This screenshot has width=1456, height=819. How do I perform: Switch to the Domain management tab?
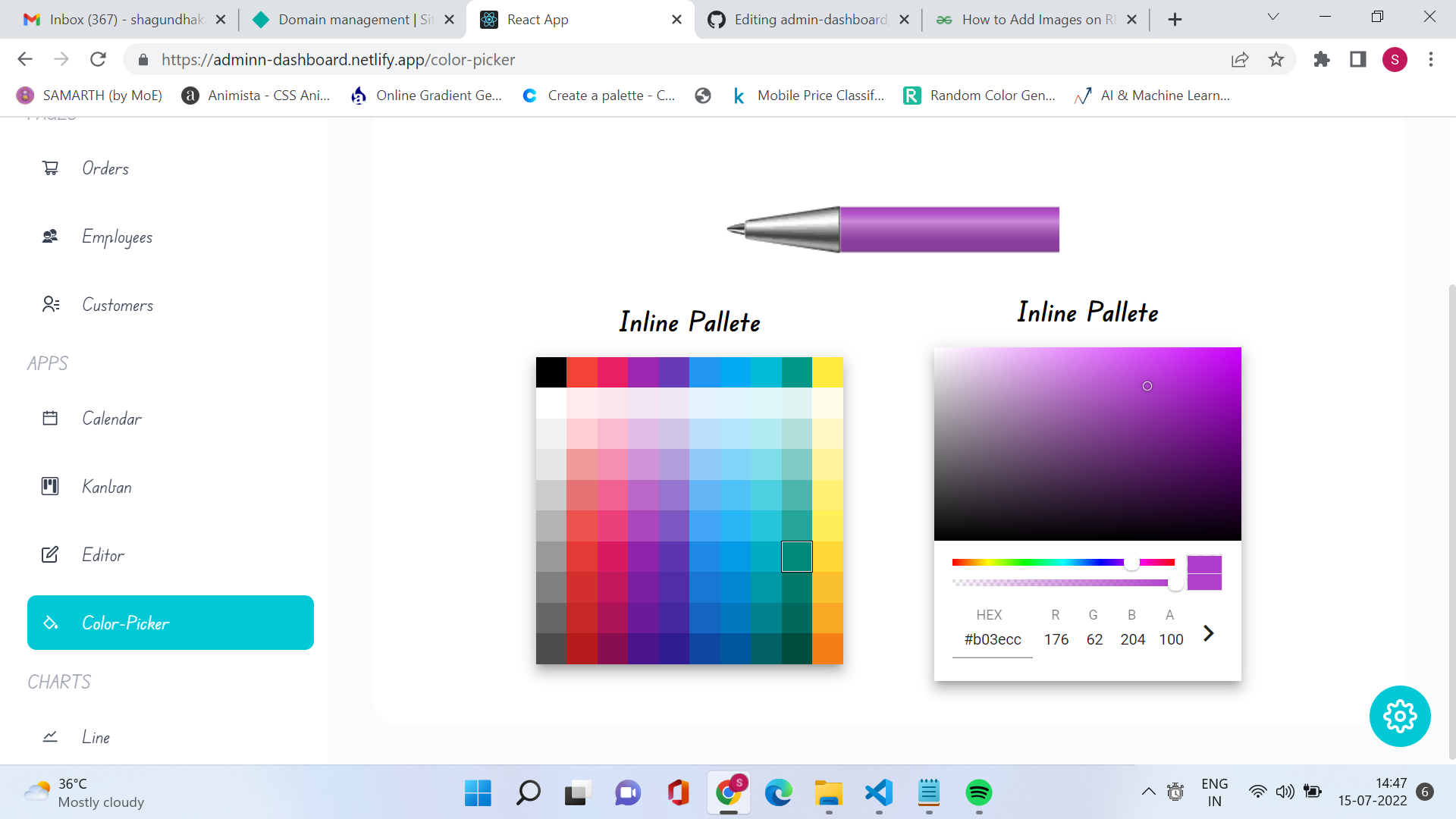pos(344,20)
